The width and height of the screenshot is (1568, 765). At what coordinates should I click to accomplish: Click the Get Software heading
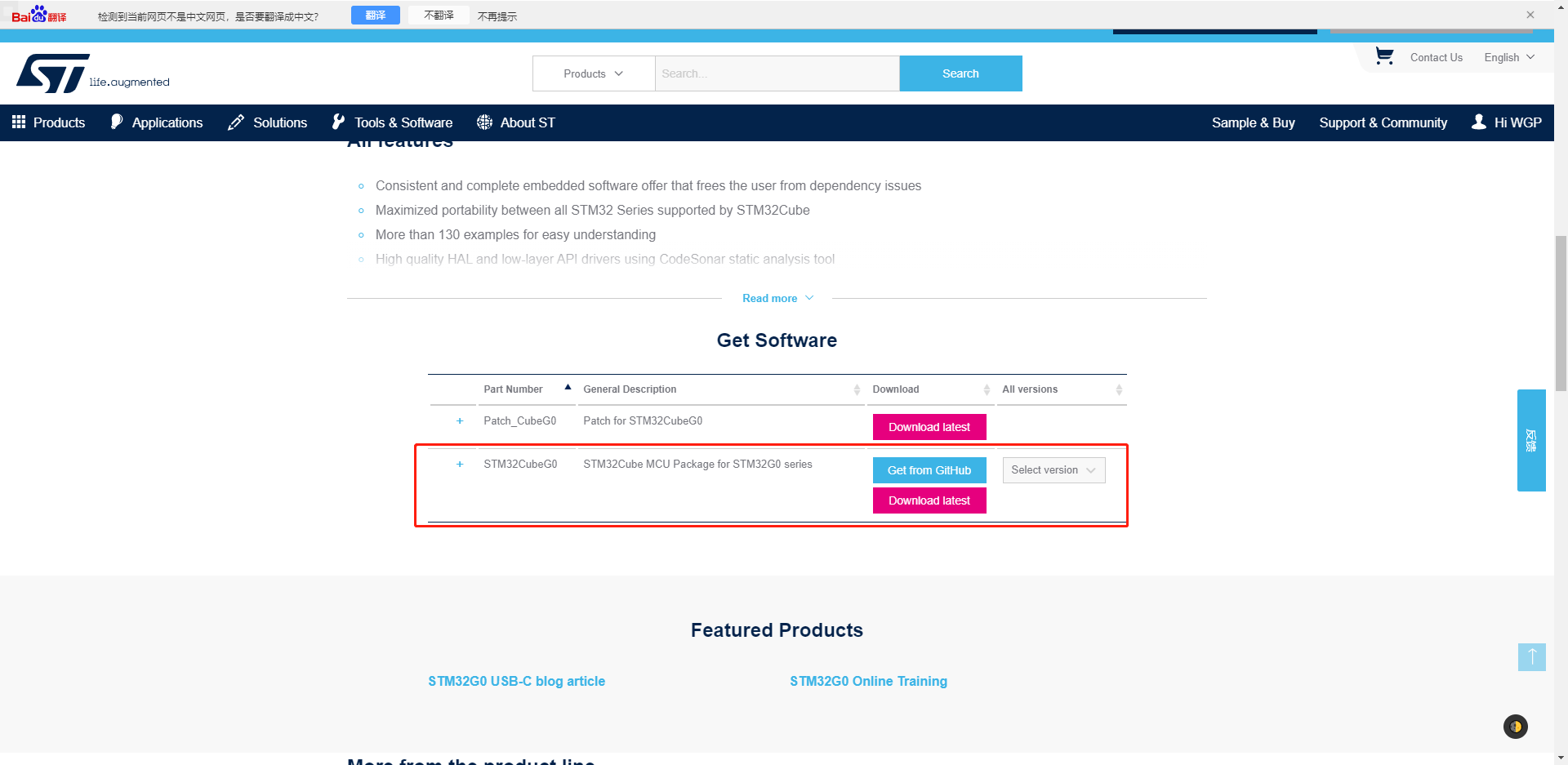[777, 340]
